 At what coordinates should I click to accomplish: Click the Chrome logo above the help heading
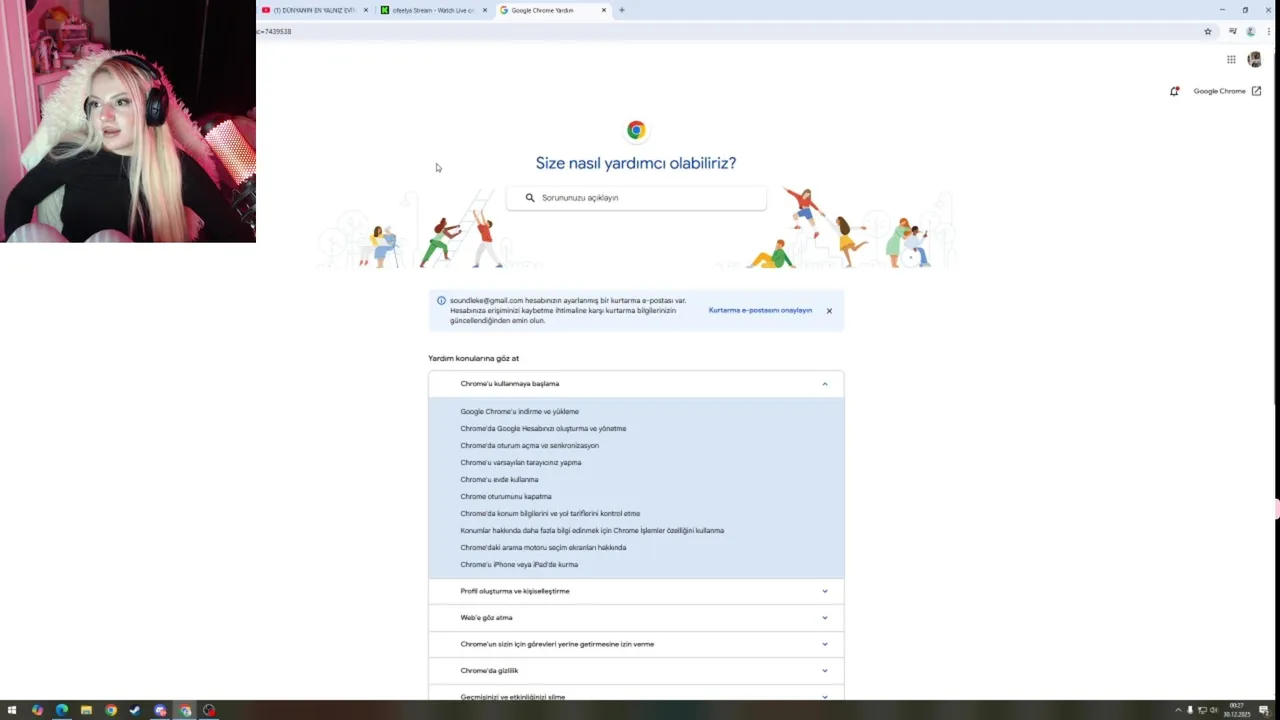point(636,130)
